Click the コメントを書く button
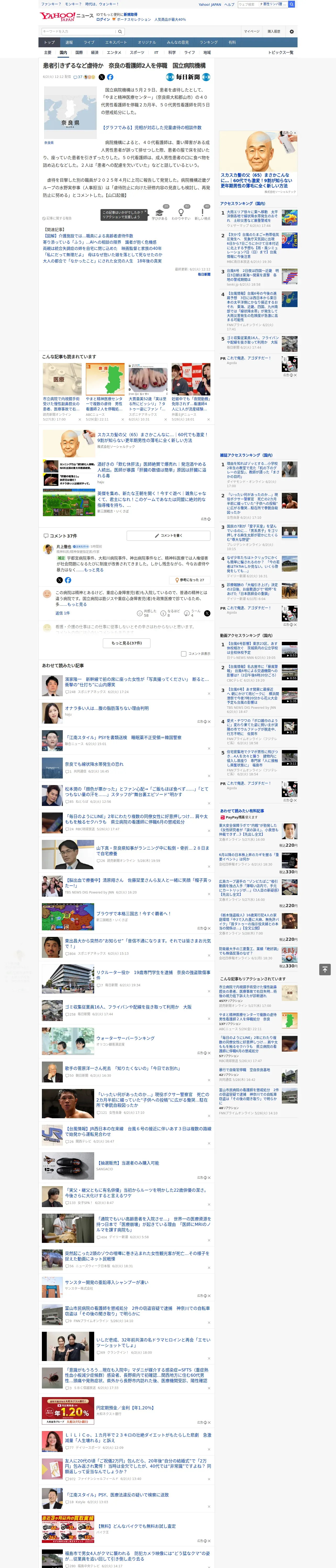 click(x=168, y=536)
